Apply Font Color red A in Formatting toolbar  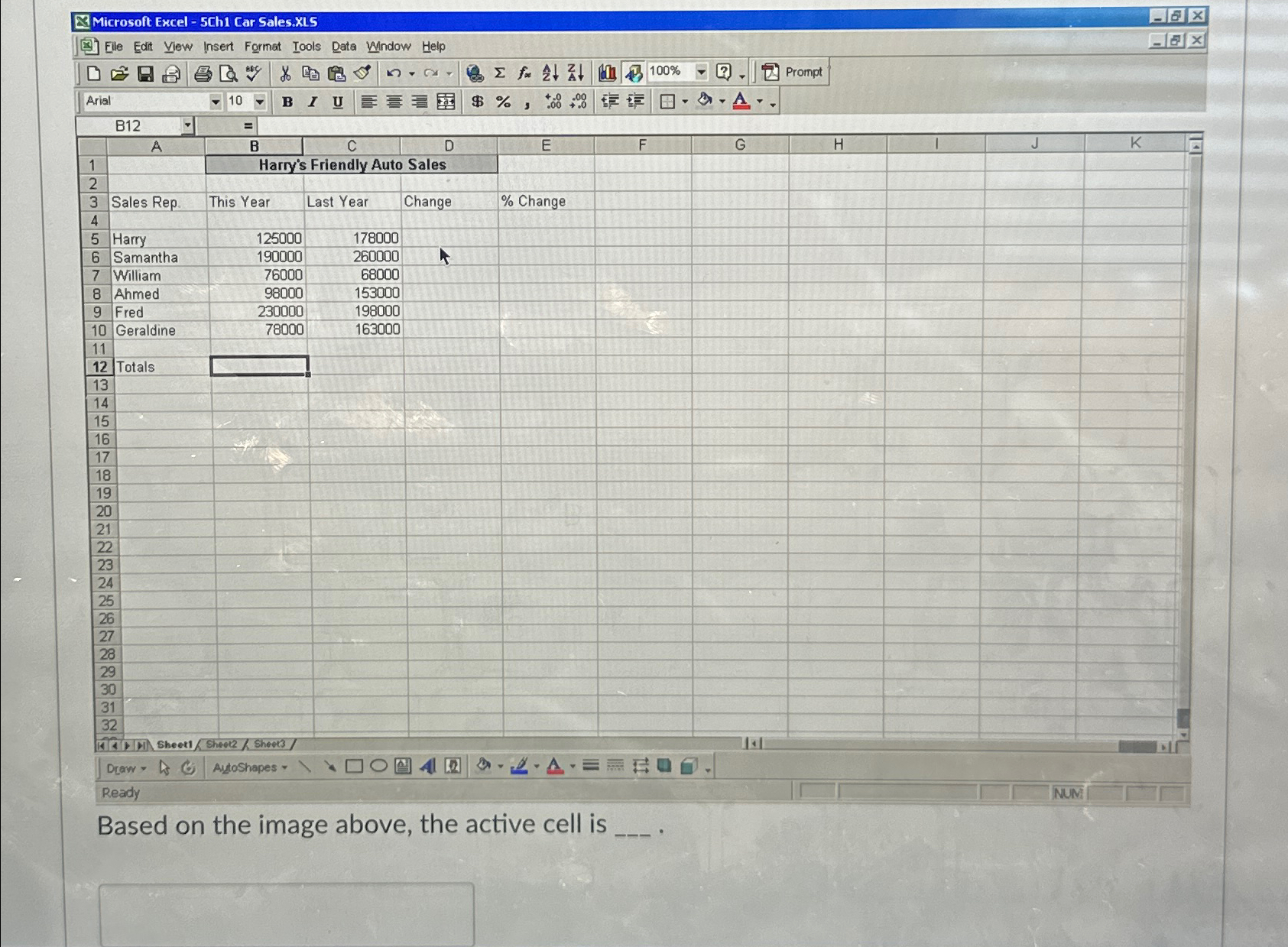pos(741,101)
